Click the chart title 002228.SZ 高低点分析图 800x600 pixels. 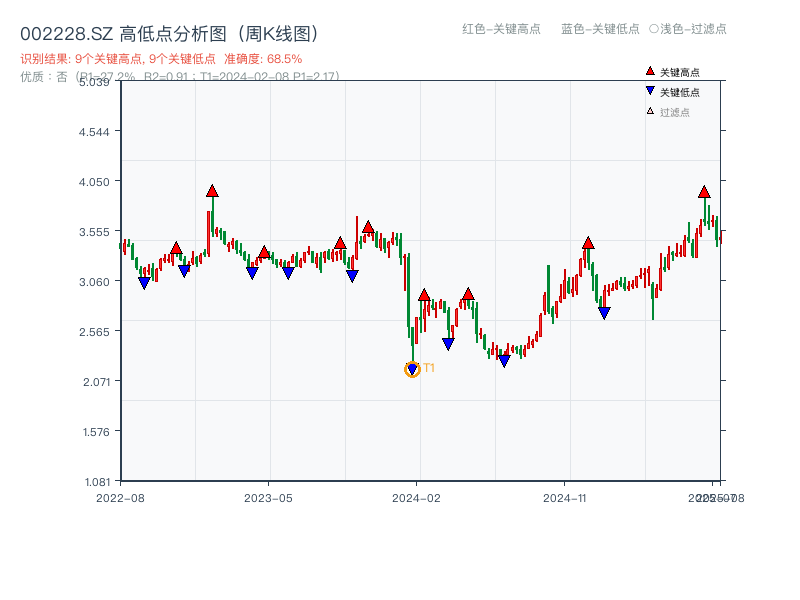[x=169, y=34]
